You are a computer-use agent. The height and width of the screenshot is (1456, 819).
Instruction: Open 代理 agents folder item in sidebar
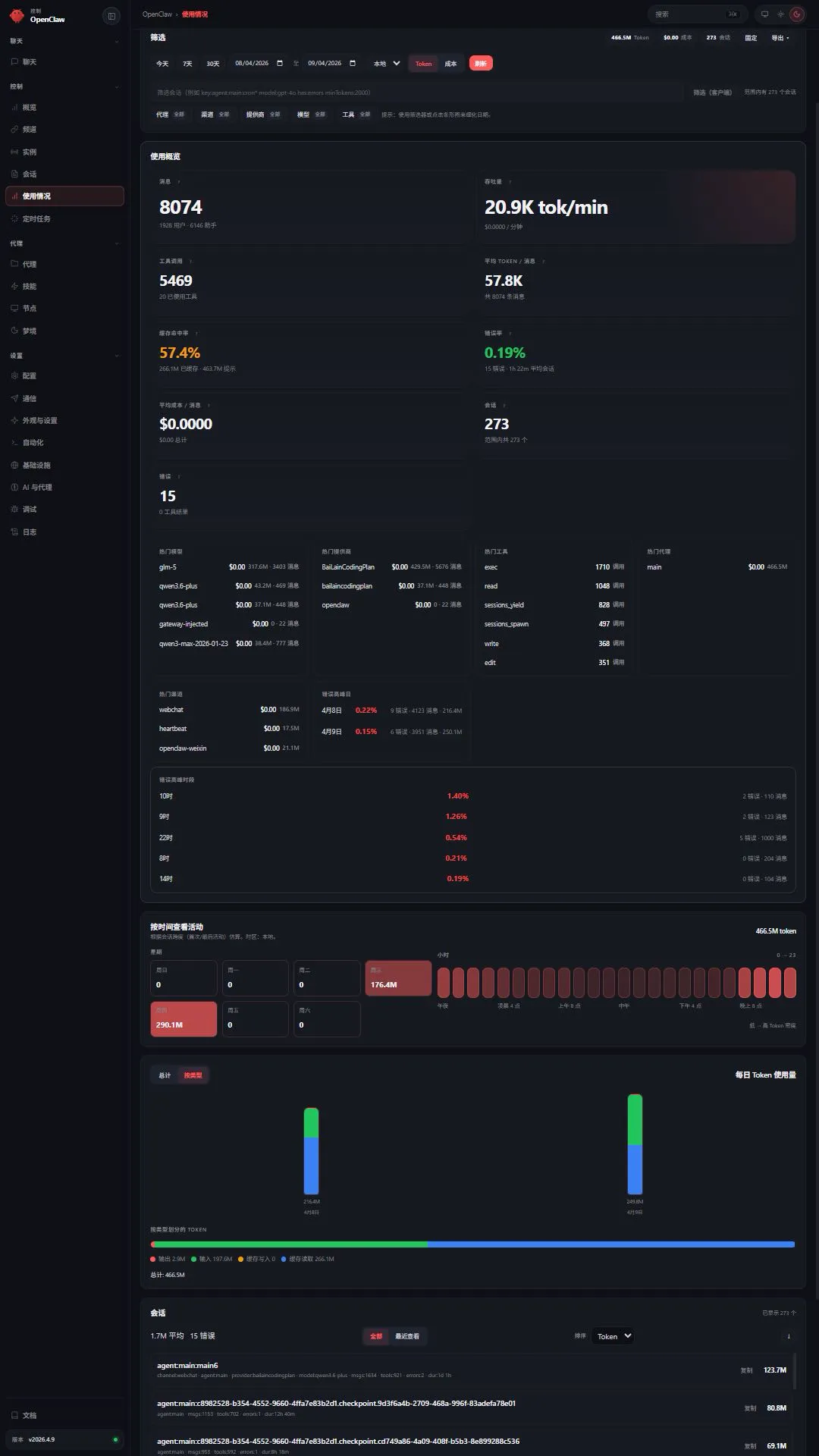tap(64, 264)
